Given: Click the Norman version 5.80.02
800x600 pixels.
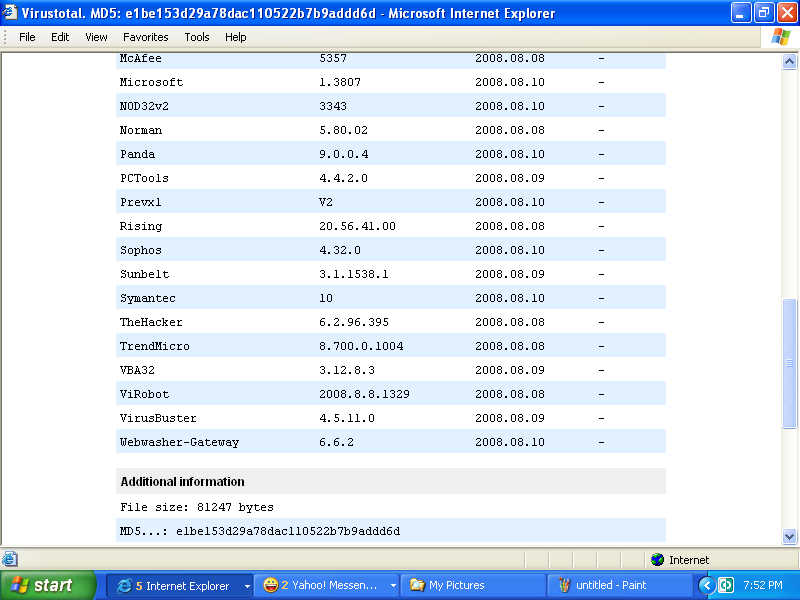Looking at the screenshot, I should click(343, 130).
